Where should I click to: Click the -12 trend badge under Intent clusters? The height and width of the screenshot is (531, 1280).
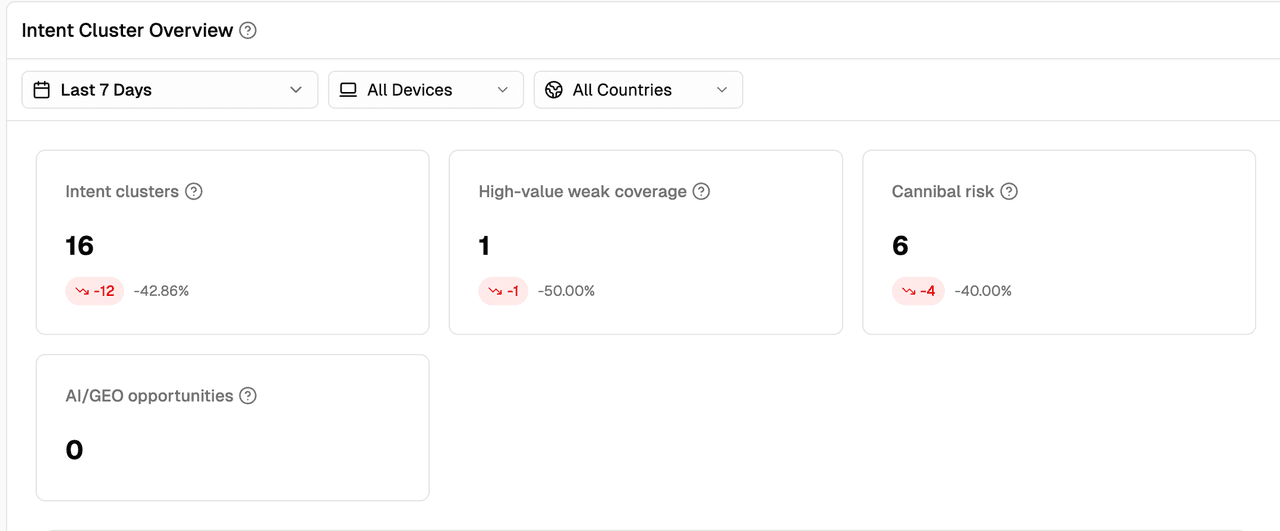pyautogui.click(x=95, y=291)
